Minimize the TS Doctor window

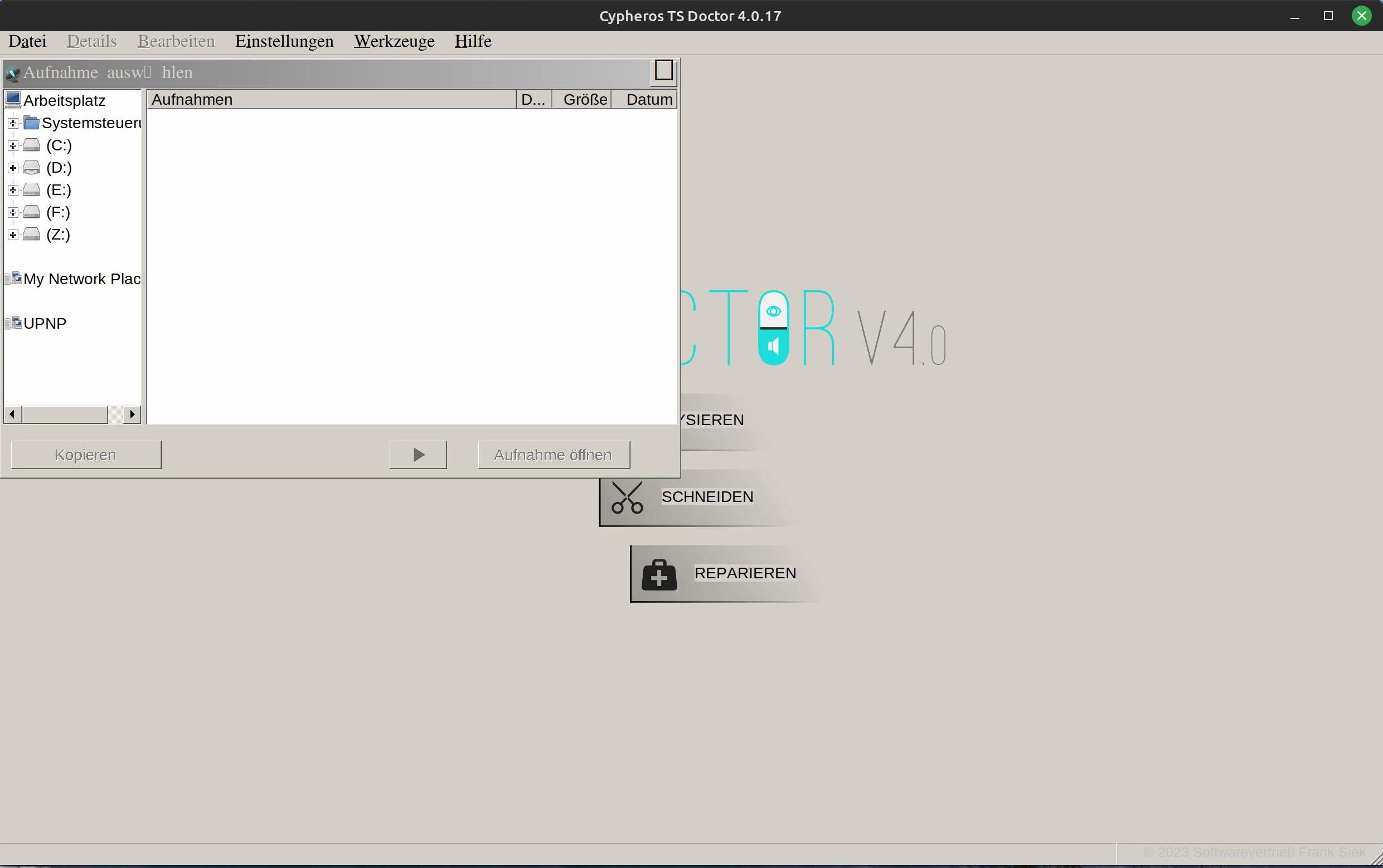(1294, 16)
